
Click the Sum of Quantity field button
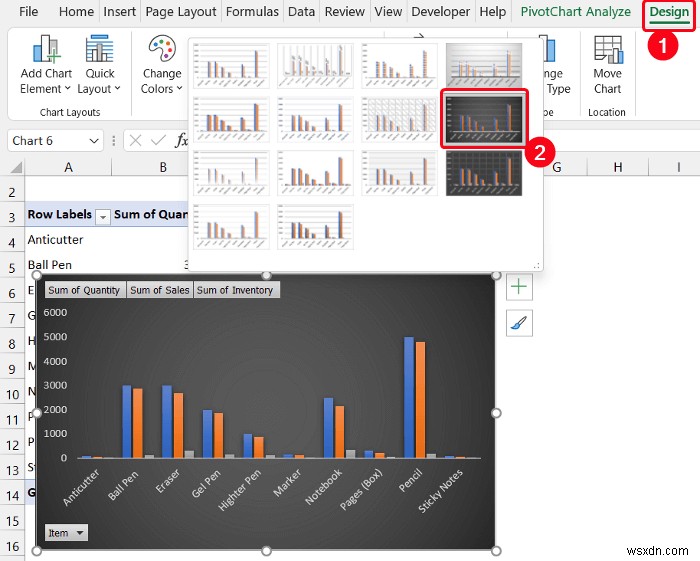point(85,290)
